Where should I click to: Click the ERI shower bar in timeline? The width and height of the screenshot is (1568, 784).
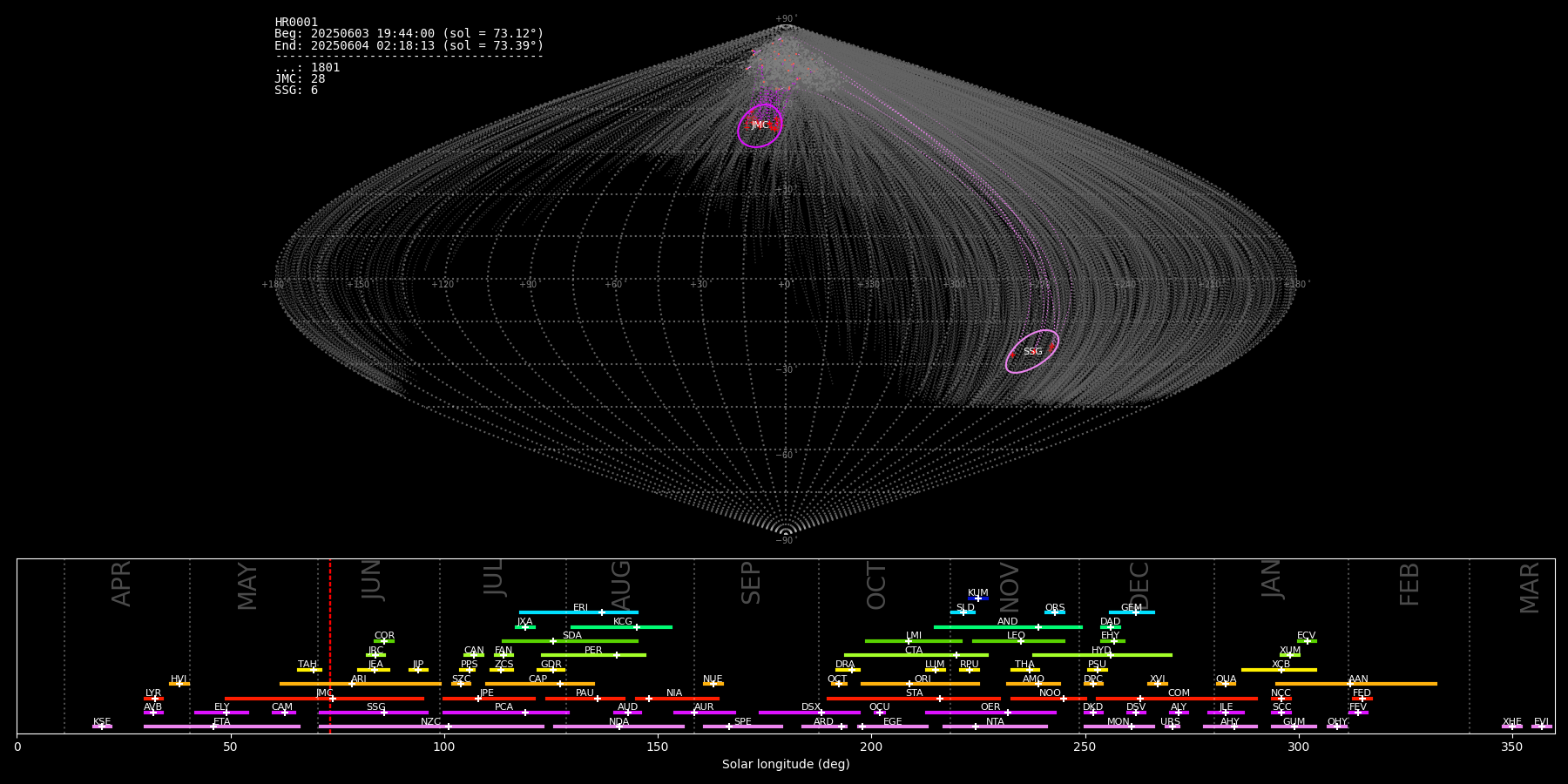tap(578, 612)
